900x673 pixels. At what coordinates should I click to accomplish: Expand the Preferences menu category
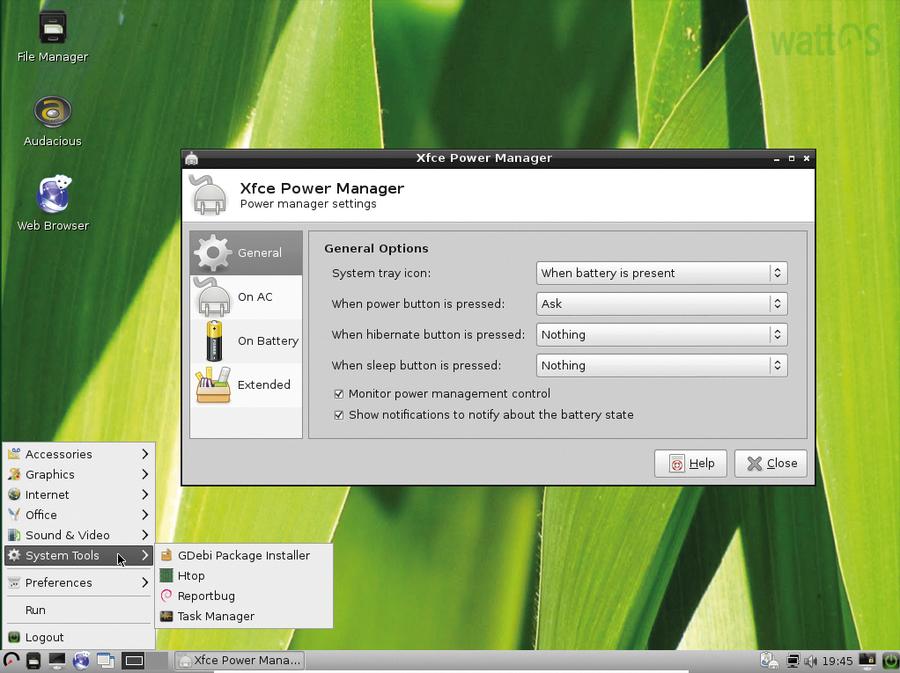pyautogui.click(x=79, y=582)
